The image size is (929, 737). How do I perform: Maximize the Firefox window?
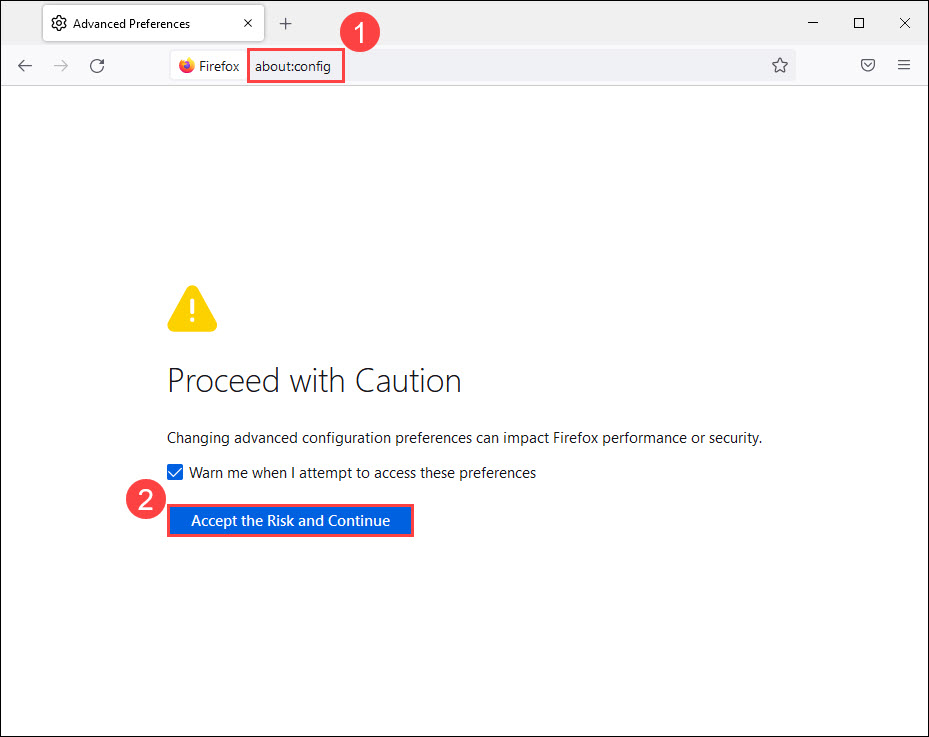[858, 23]
